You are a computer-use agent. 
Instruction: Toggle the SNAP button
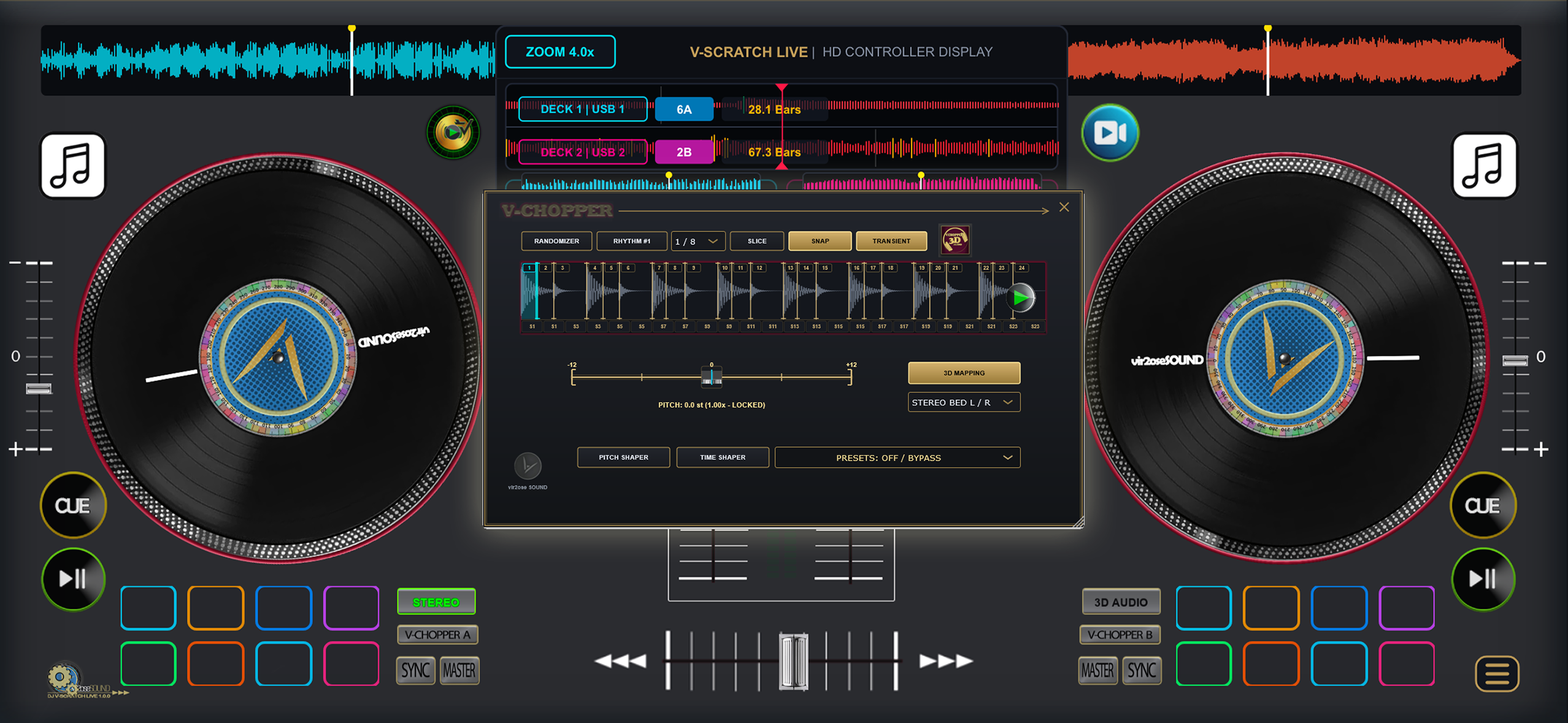click(x=820, y=241)
